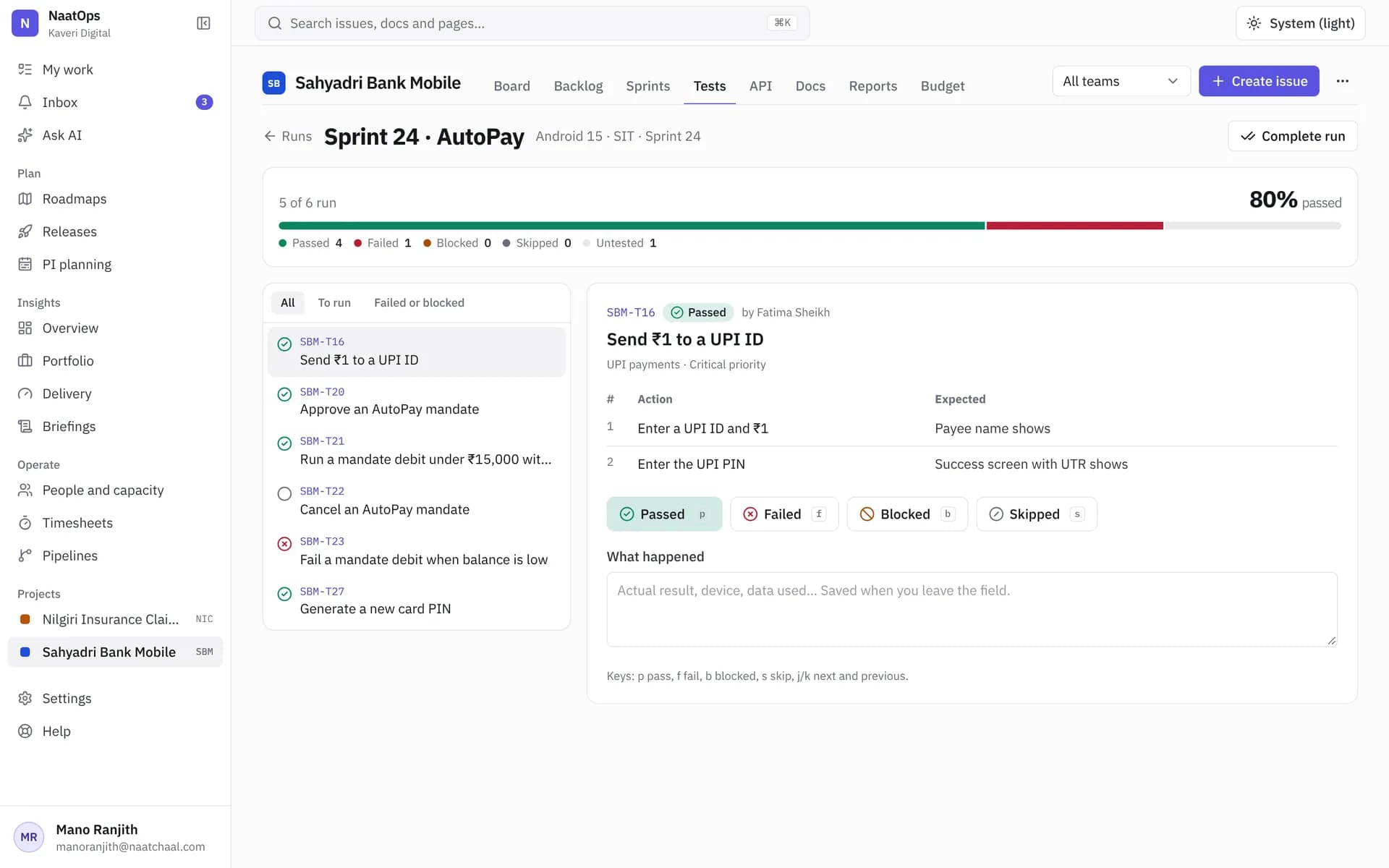
Task: Filter cases by Failed or blocked
Action: (419, 302)
